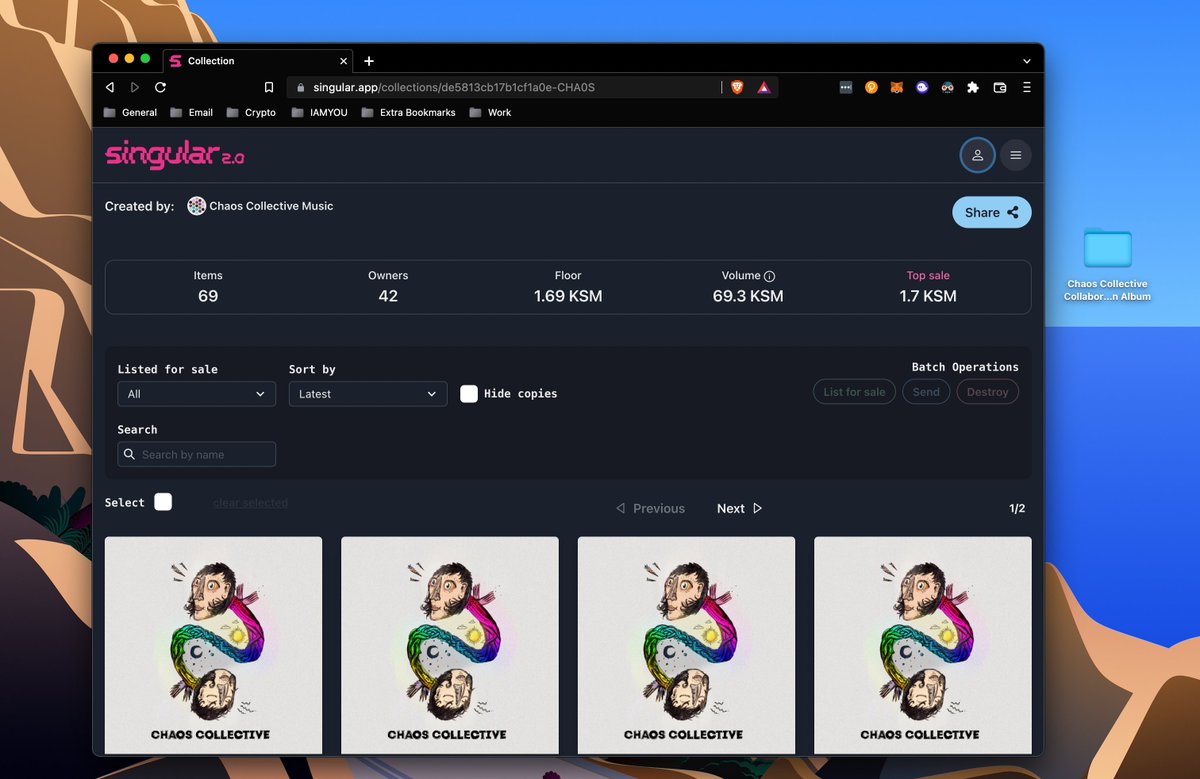Open the Singular hamburger menu button
The height and width of the screenshot is (779, 1200).
click(x=1015, y=155)
